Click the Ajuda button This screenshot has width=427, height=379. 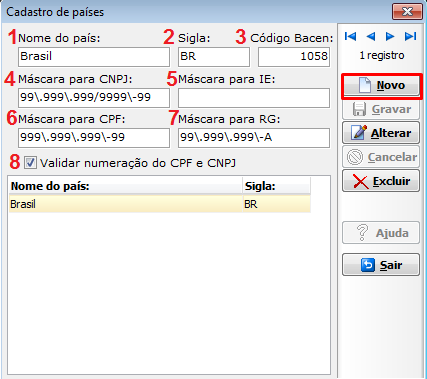(x=381, y=233)
